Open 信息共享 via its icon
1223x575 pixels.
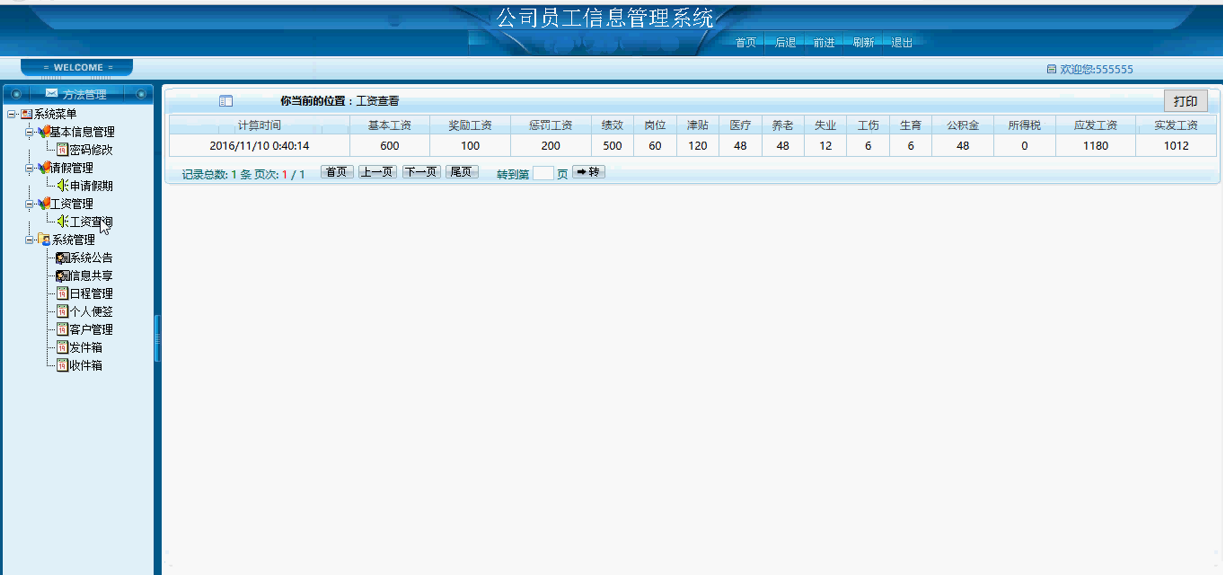click(62, 276)
